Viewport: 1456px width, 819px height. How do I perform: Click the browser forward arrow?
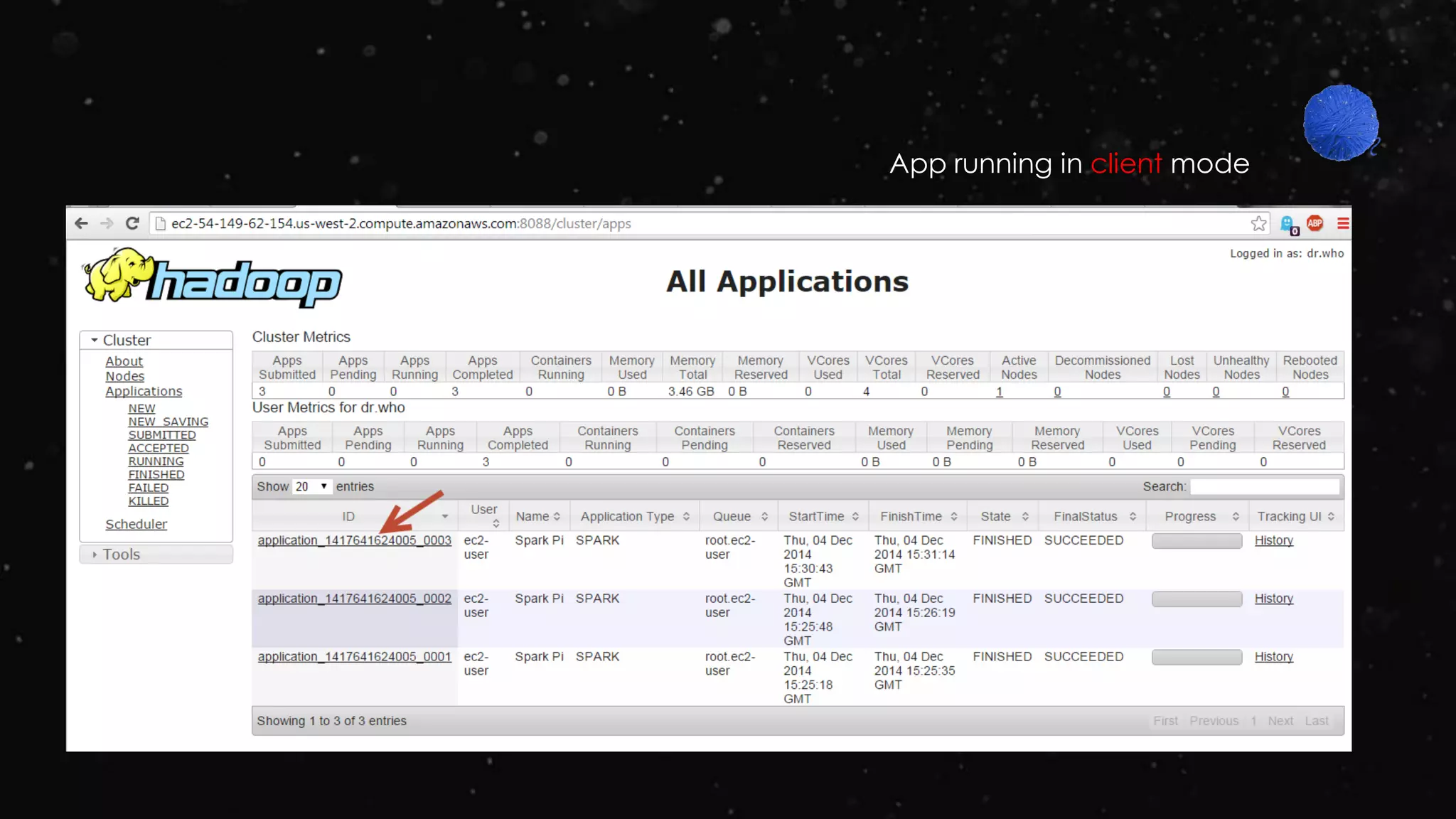click(107, 223)
